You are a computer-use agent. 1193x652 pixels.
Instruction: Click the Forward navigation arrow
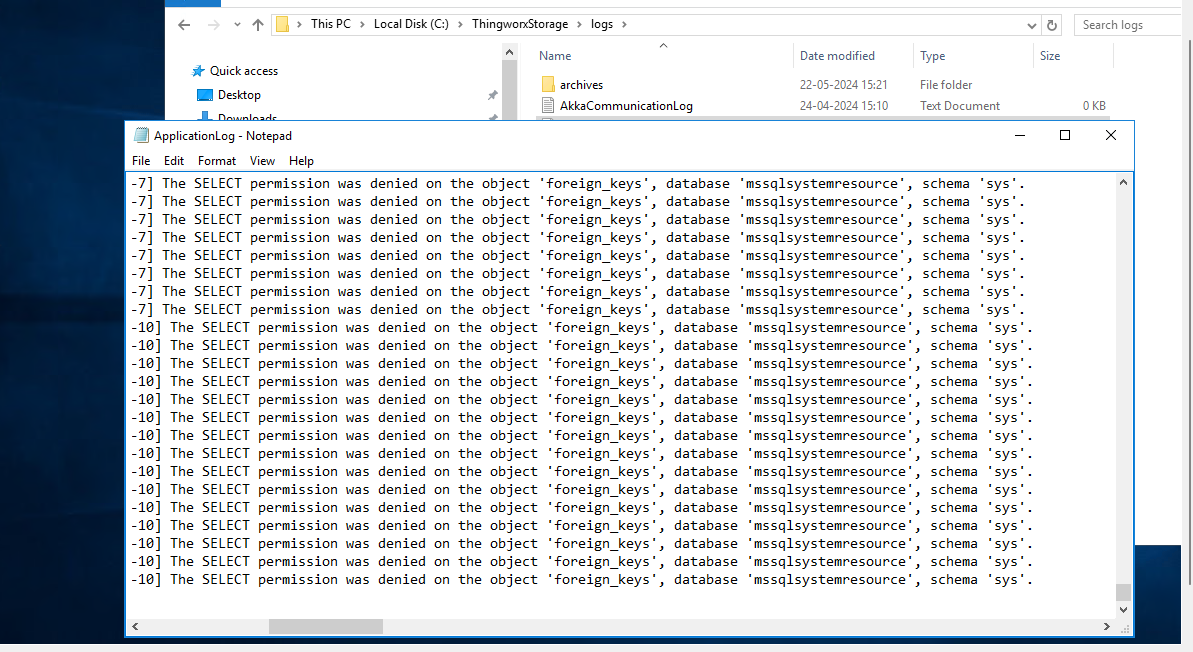pyautogui.click(x=213, y=24)
